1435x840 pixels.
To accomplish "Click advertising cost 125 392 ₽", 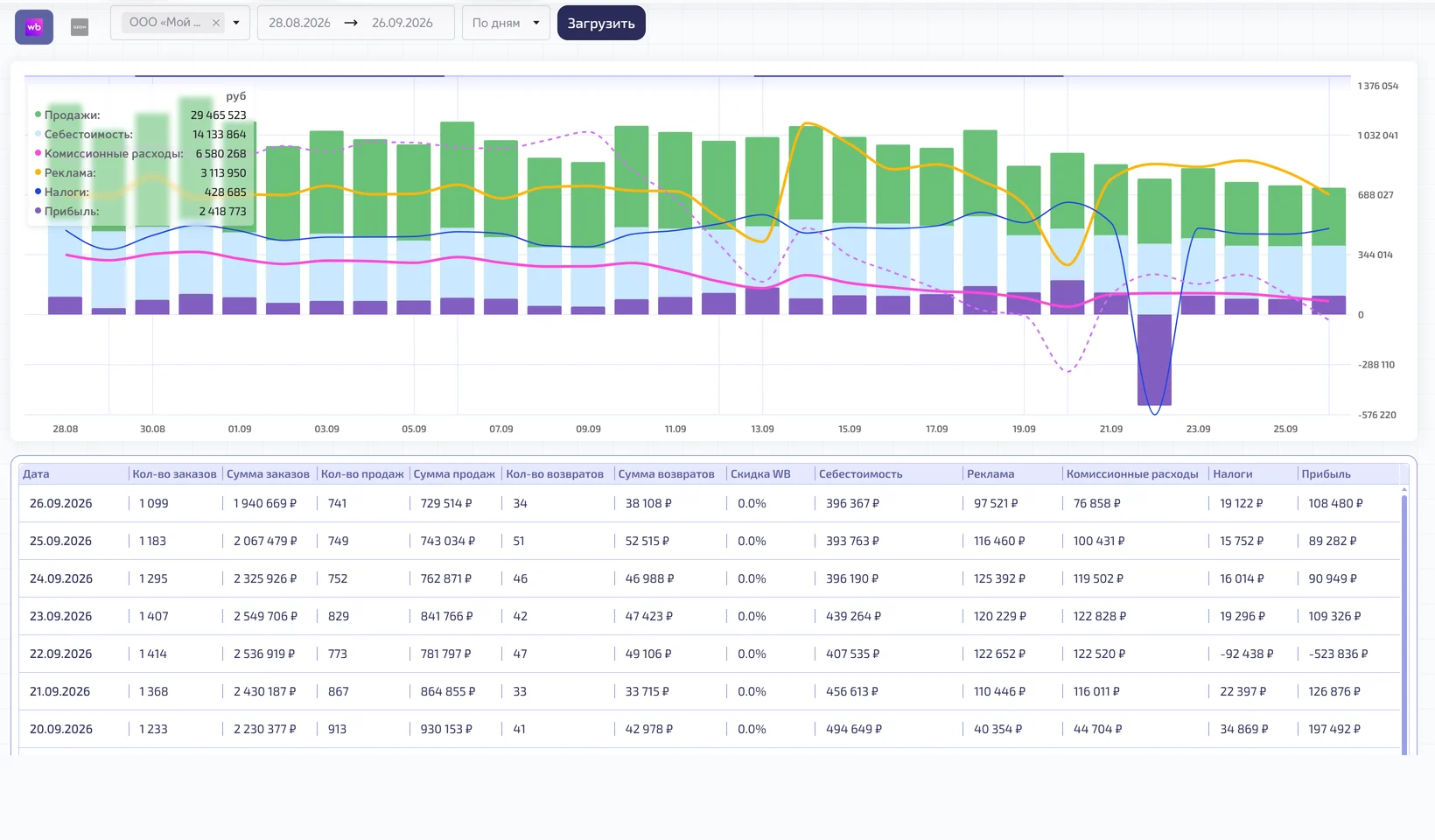I will coord(999,578).
